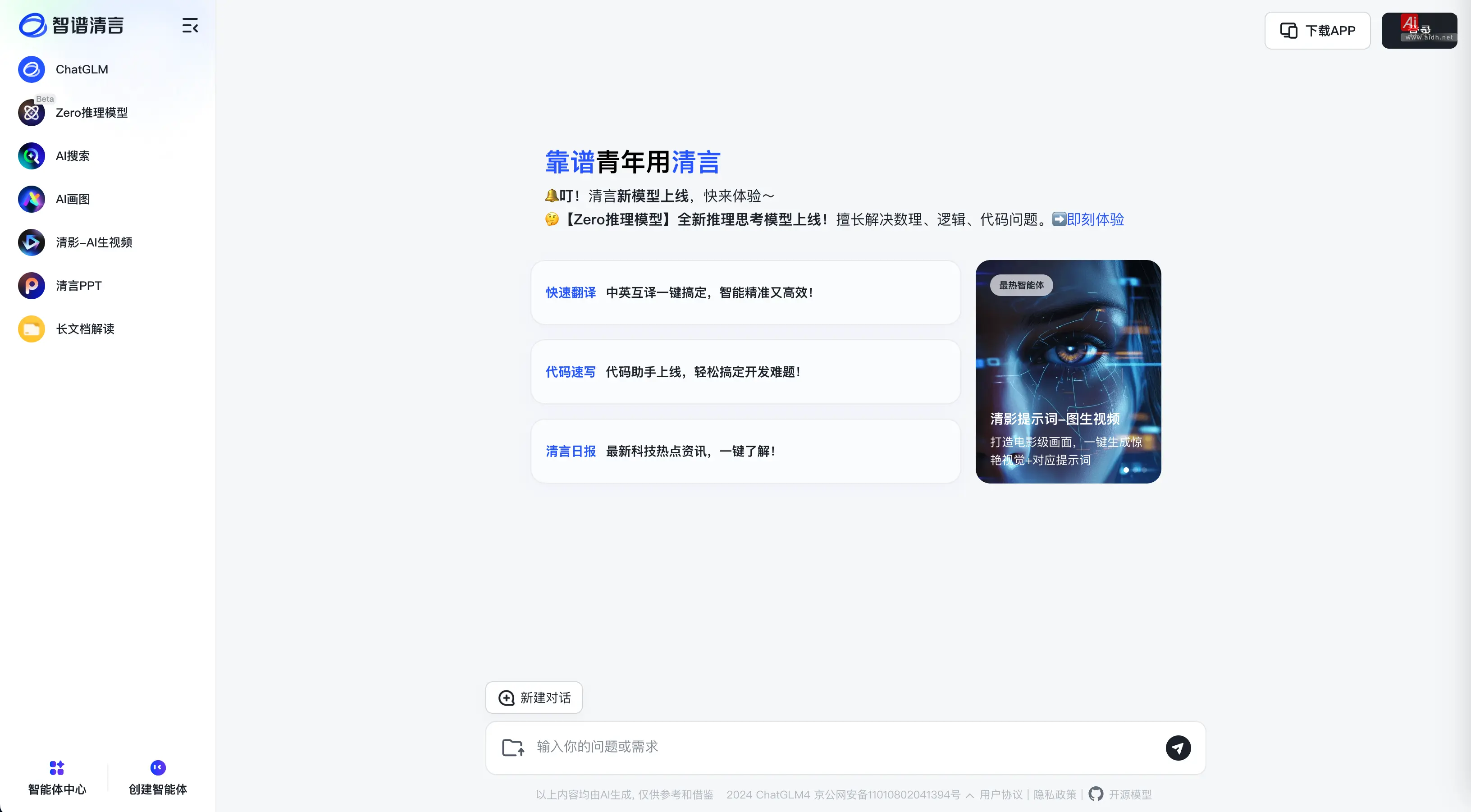Screen dimensions: 1471x812
Task: Click the 清言PPT letter P icon
Action: point(32,286)
